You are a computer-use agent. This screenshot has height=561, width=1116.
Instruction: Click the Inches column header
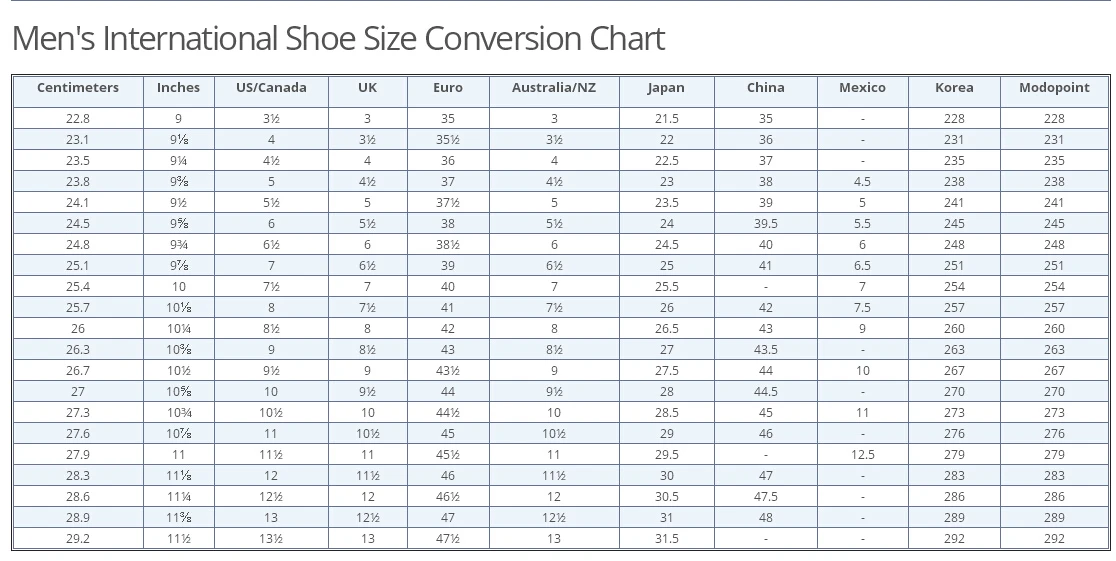(x=178, y=88)
